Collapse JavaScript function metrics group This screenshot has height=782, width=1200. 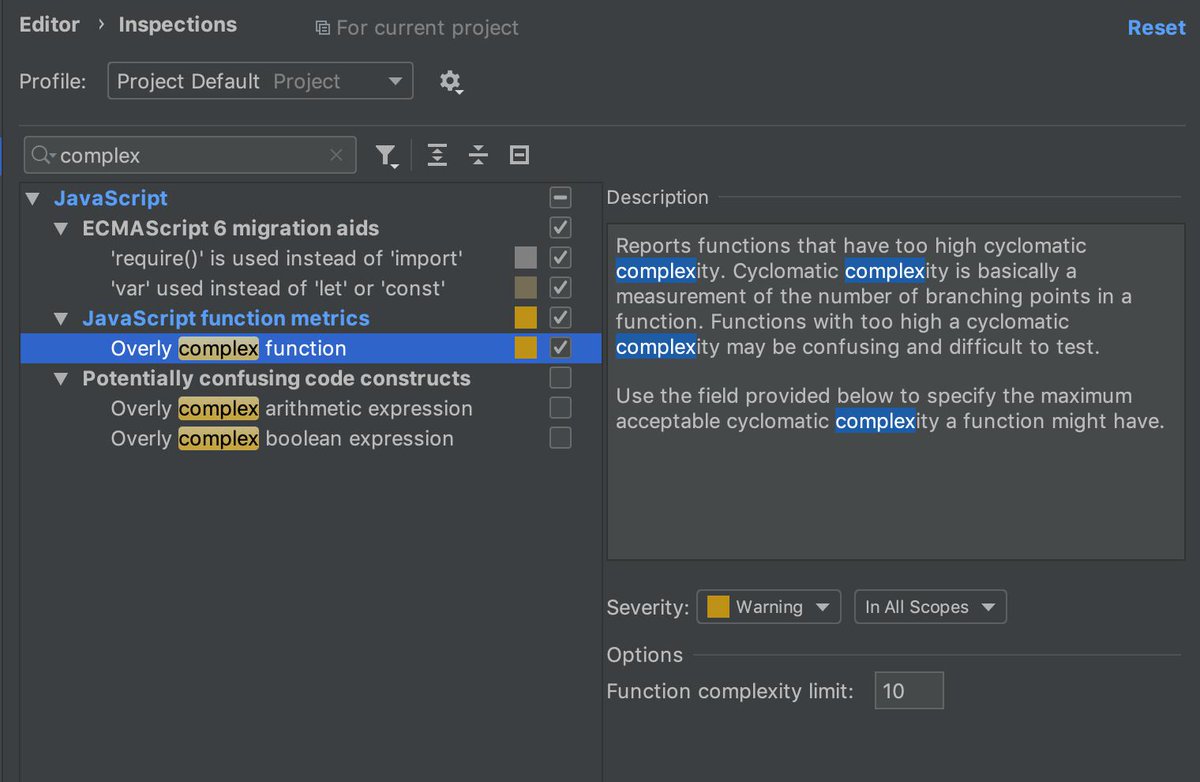pyautogui.click(x=62, y=318)
